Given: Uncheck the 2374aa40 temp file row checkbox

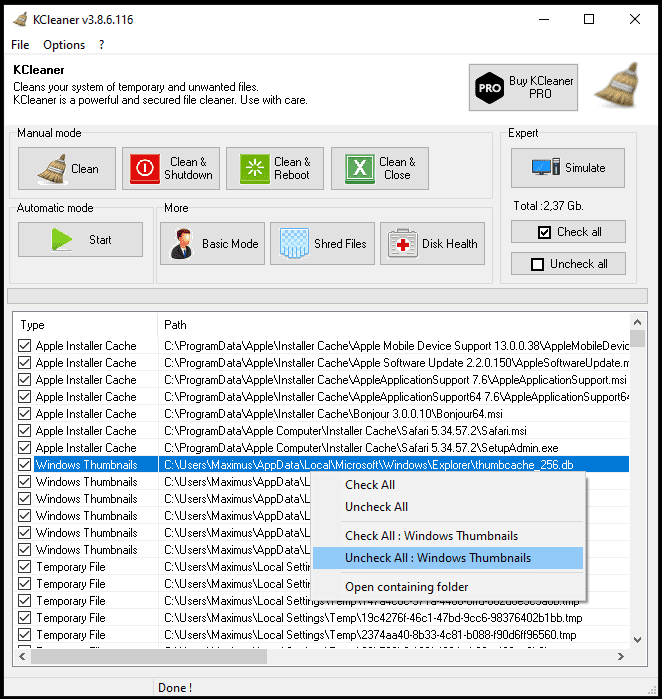Looking at the screenshot, I should tap(25, 634).
